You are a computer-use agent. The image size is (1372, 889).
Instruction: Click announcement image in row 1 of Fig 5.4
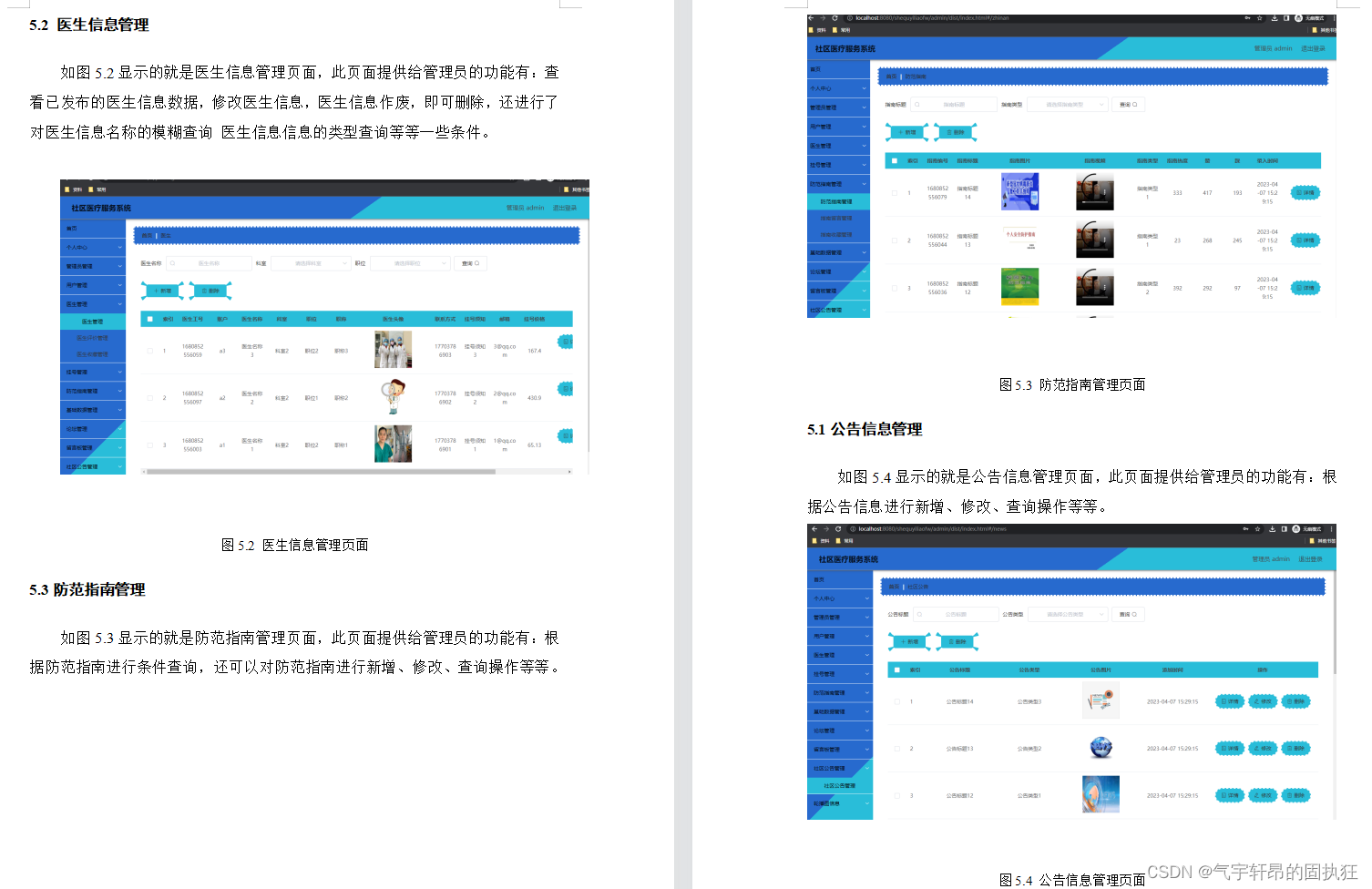(1101, 700)
